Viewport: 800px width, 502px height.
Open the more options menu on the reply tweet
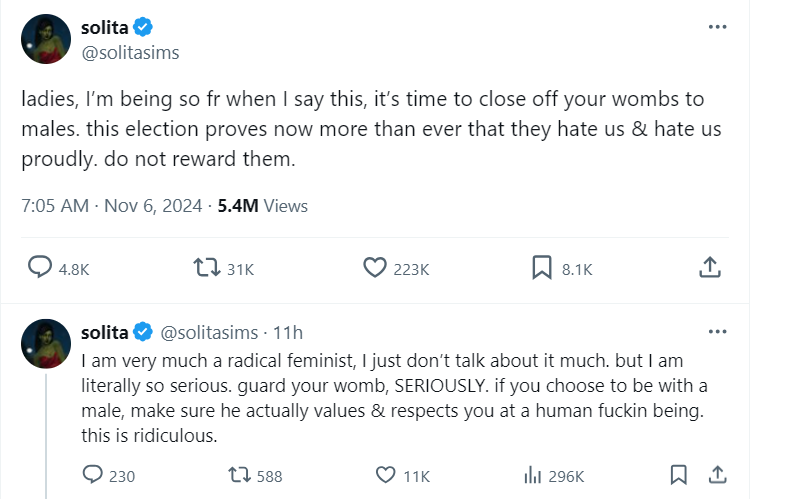[x=717, y=331]
